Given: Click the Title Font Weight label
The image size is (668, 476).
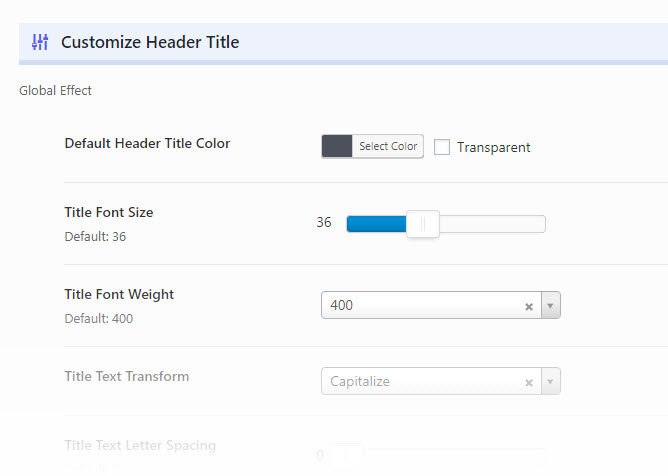Looking at the screenshot, I should [119, 294].
